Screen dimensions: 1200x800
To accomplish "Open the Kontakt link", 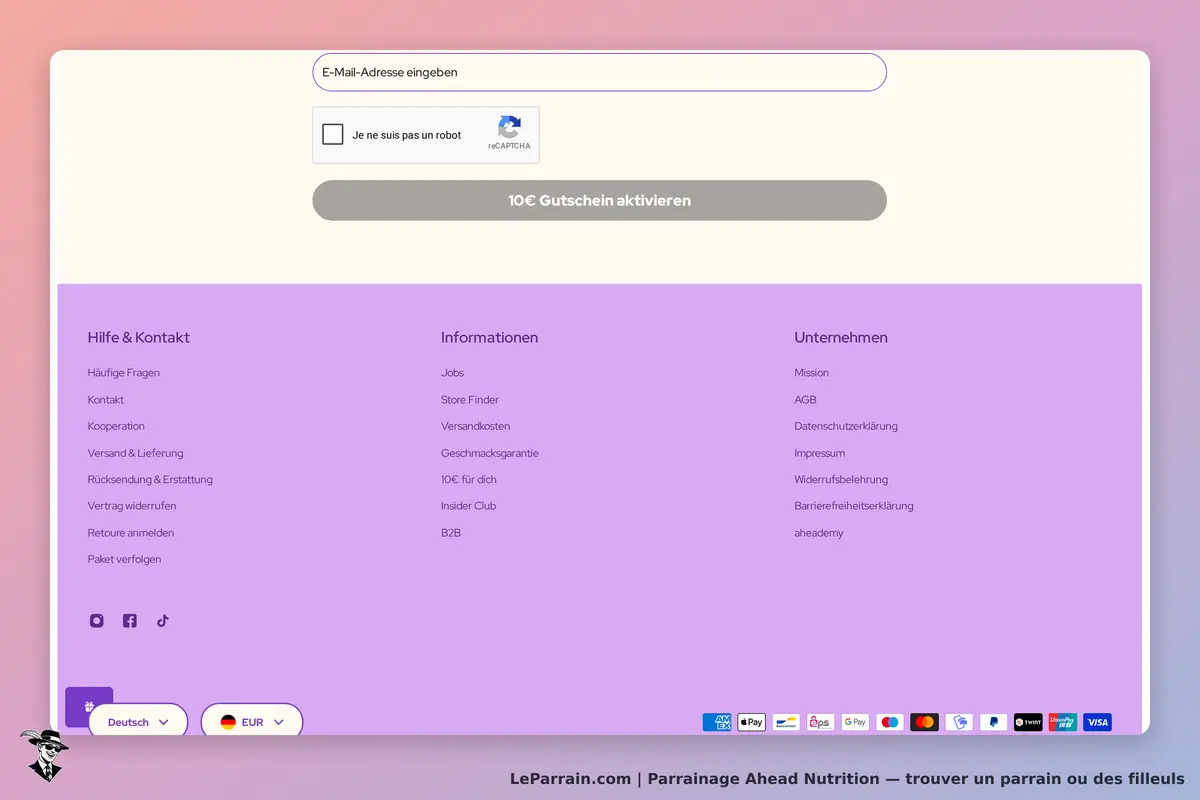I will 106,400.
